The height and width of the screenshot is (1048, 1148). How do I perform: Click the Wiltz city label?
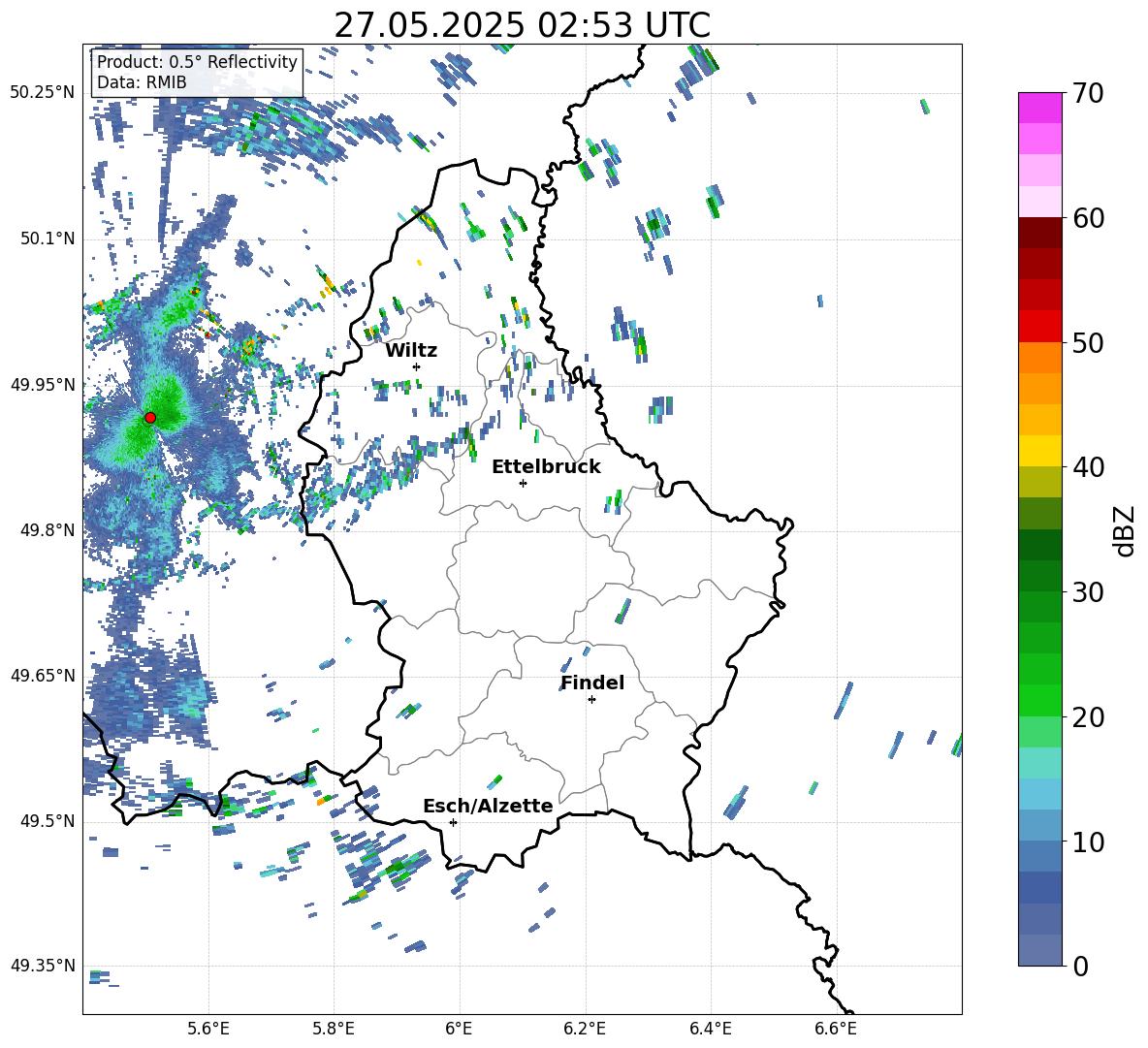coord(411,351)
